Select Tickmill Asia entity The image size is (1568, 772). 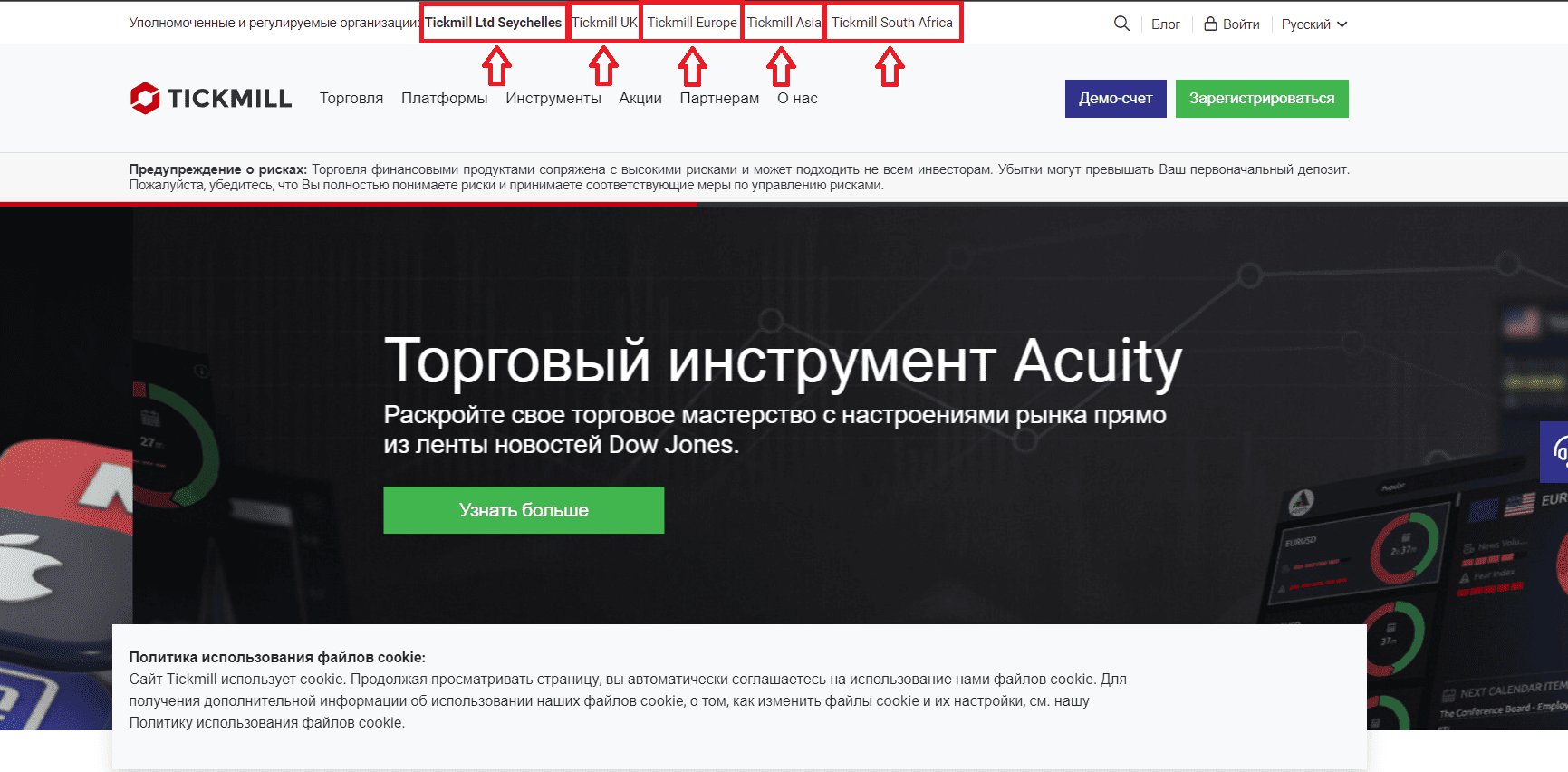pyautogui.click(x=784, y=23)
